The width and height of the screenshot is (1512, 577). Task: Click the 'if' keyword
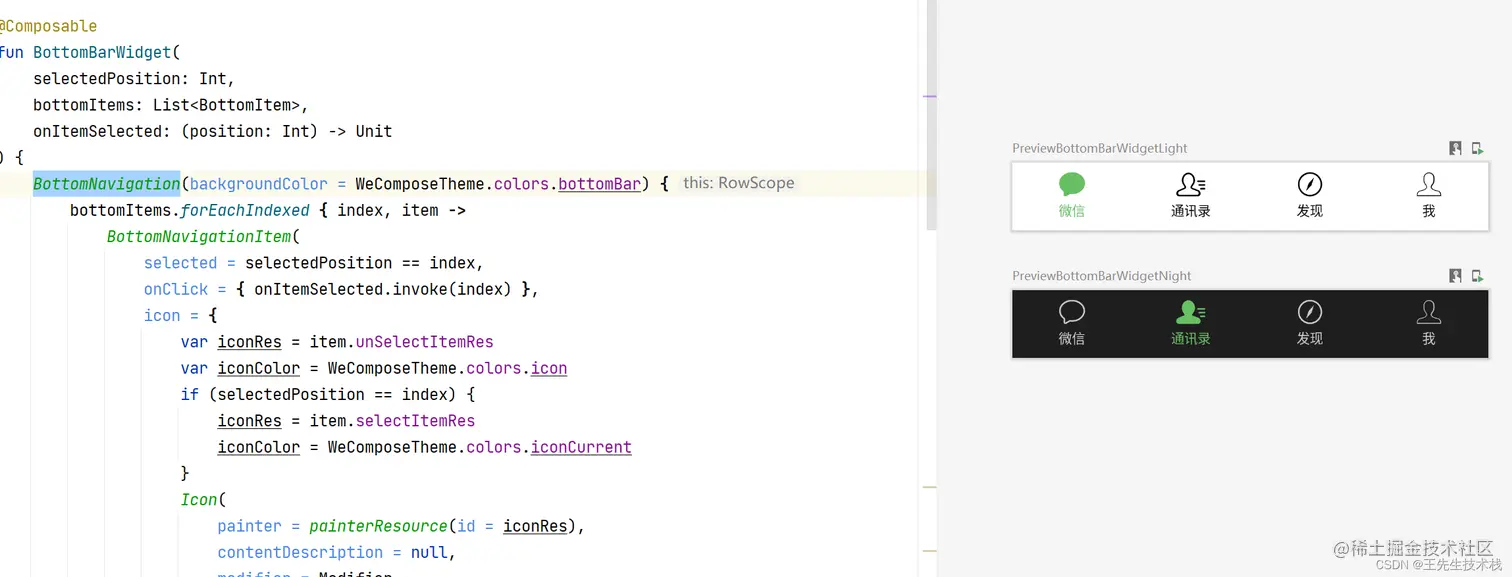(x=190, y=394)
